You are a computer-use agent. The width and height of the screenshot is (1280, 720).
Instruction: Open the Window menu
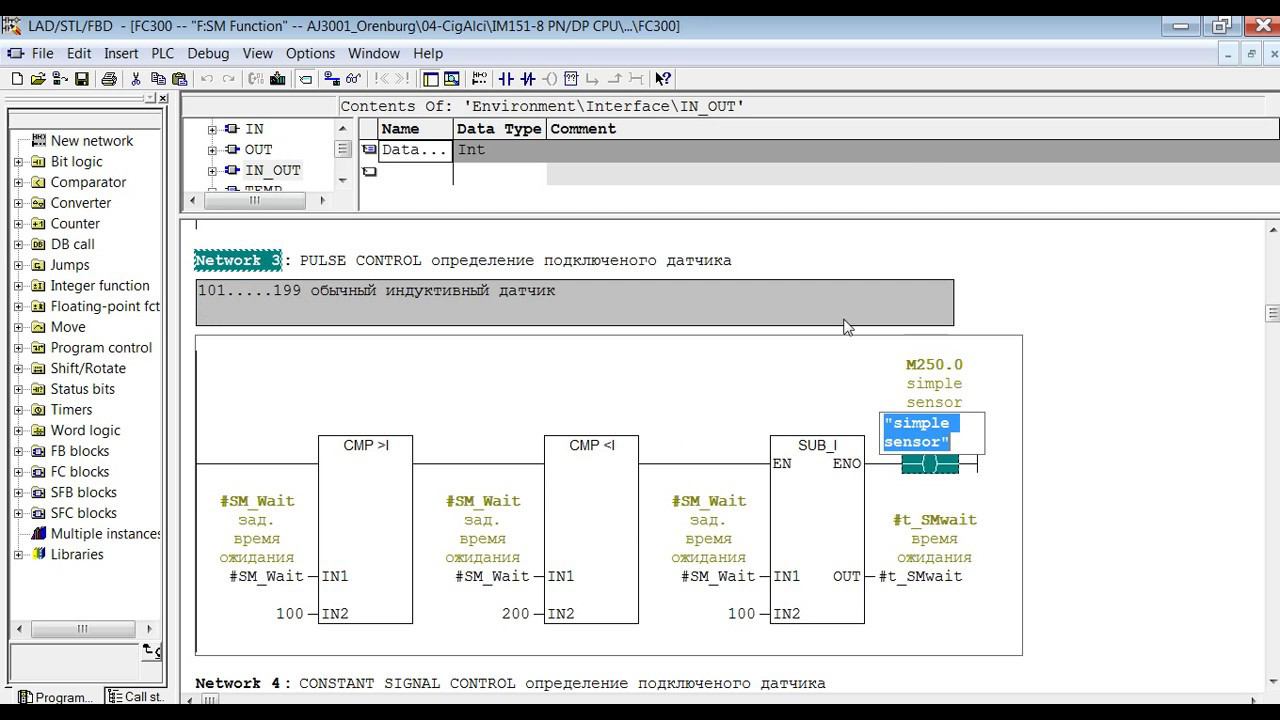pos(374,54)
